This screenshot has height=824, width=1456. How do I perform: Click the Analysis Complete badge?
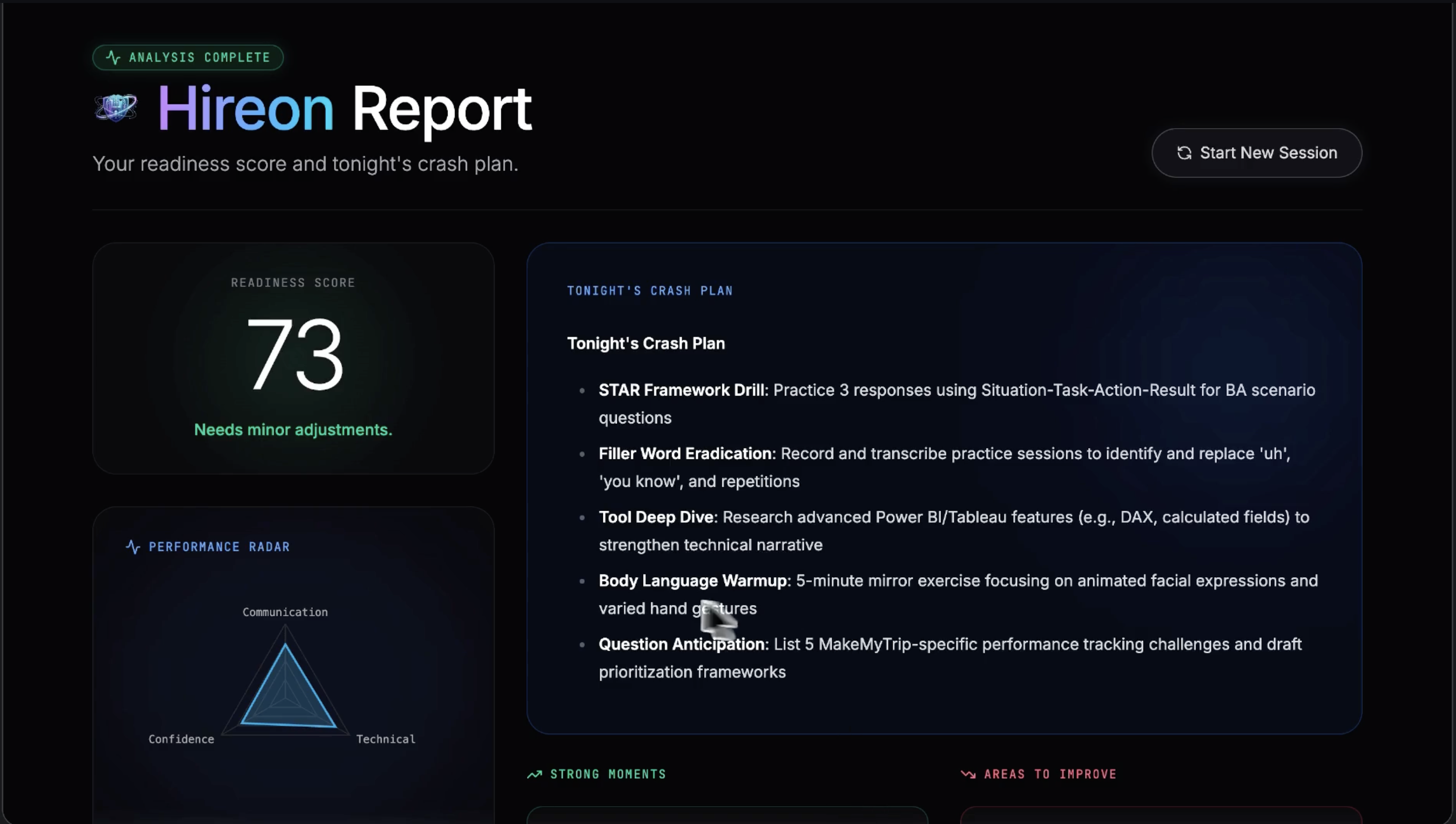tap(188, 58)
